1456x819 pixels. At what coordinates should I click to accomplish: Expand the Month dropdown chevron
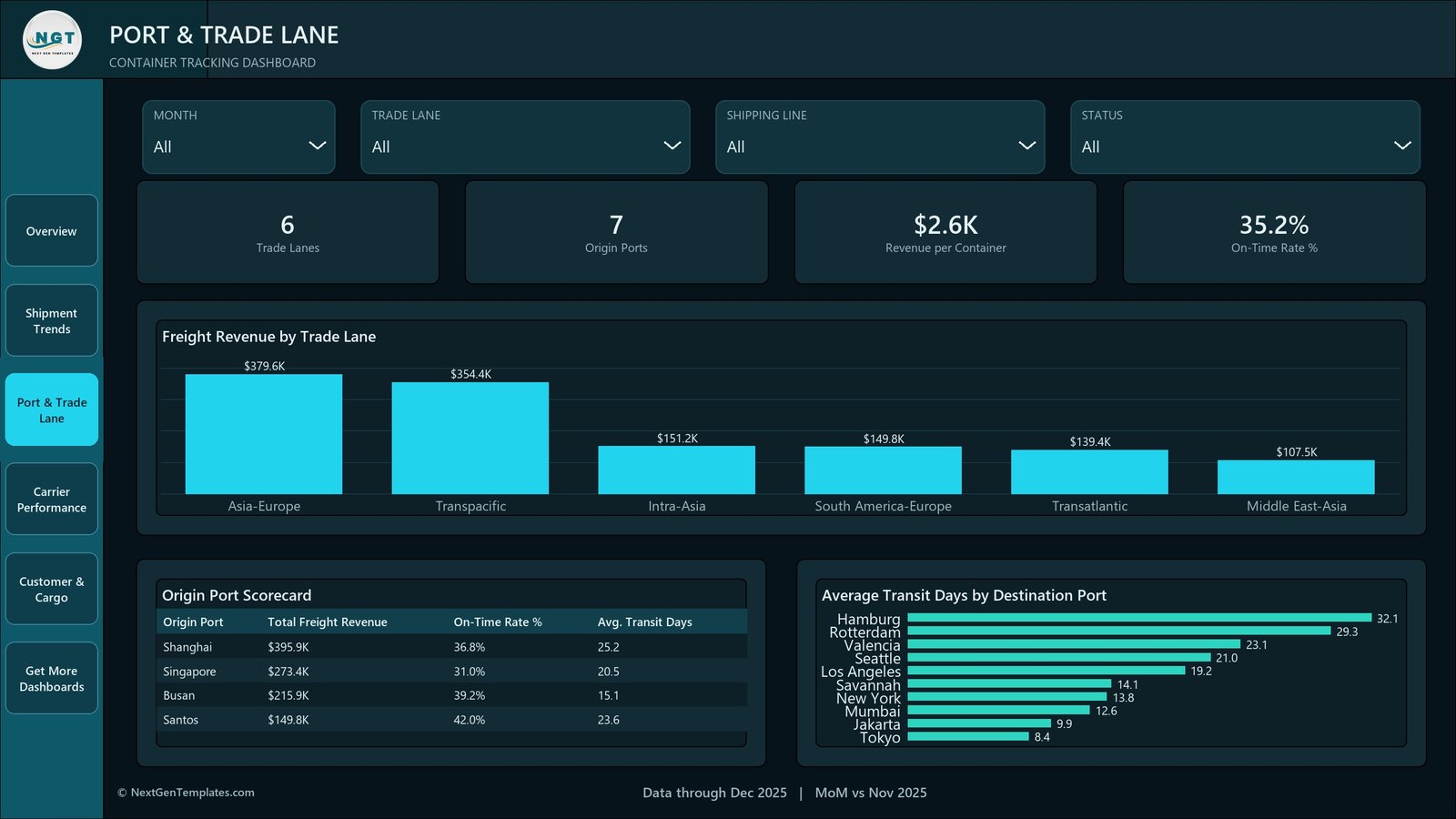(x=318, y=146)
